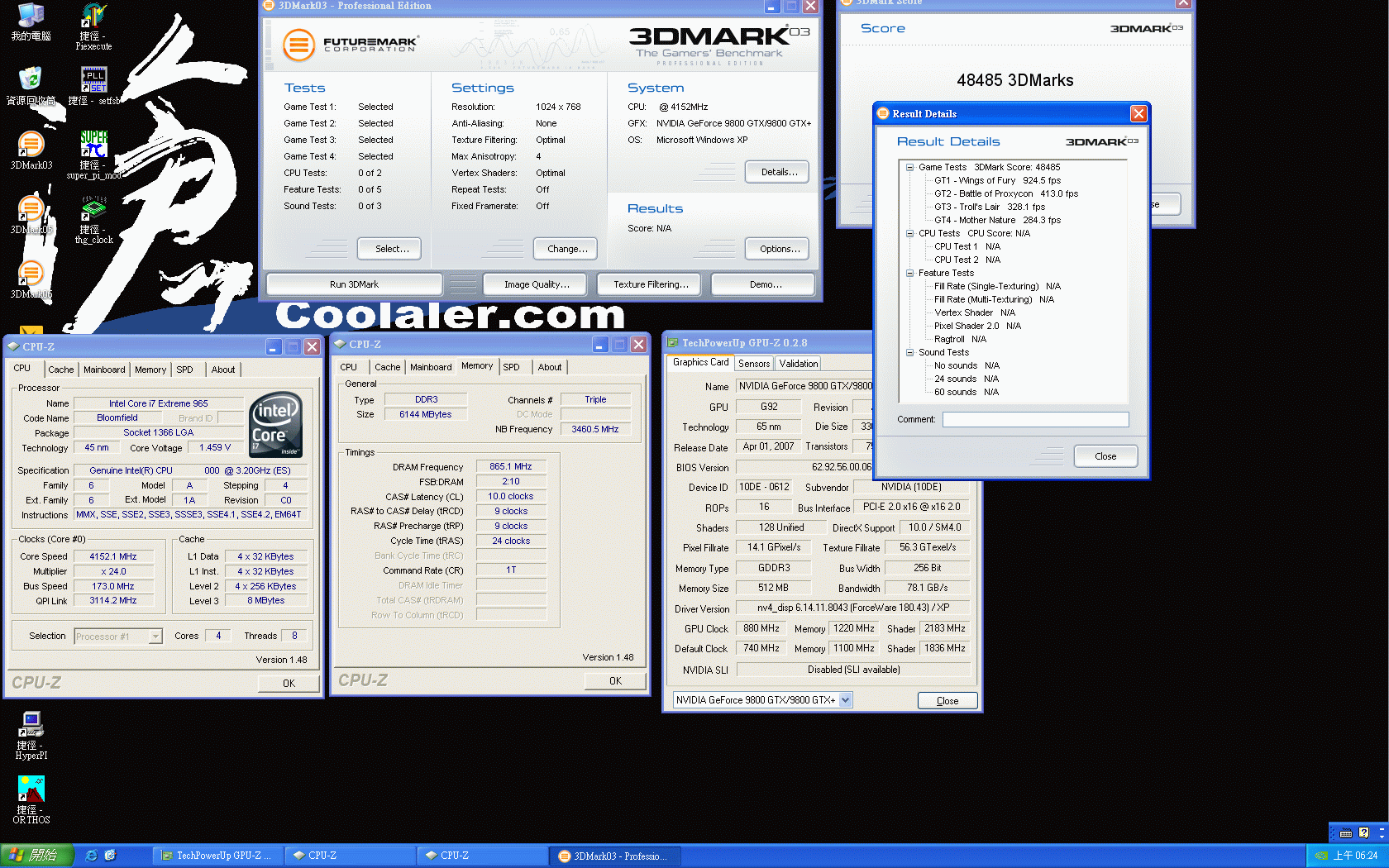This screenshot has width=1389, height=868.
Task: Click the Close button in GPU-Z
Action: [947, 701]
